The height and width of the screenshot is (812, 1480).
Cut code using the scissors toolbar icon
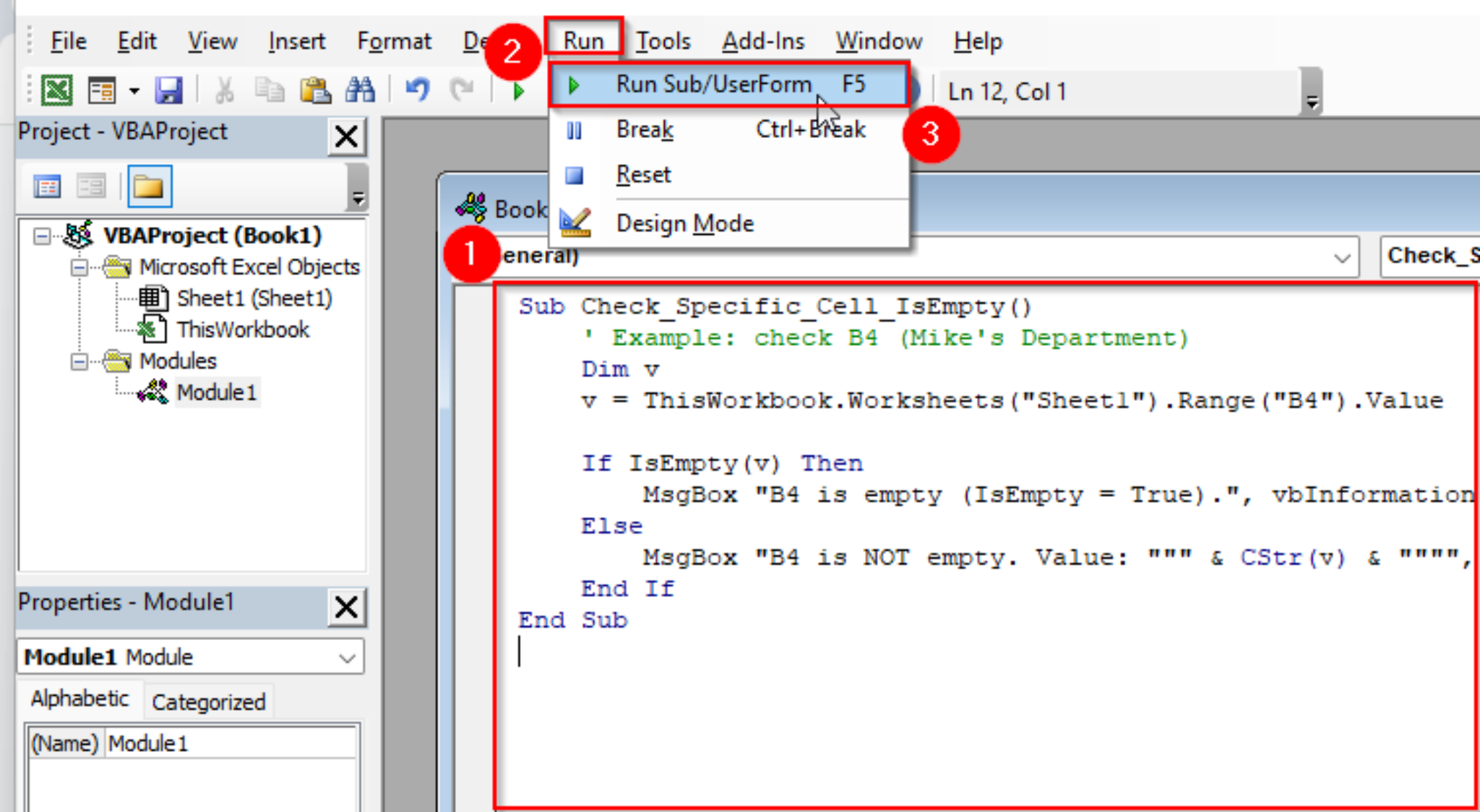coord(223,90)
